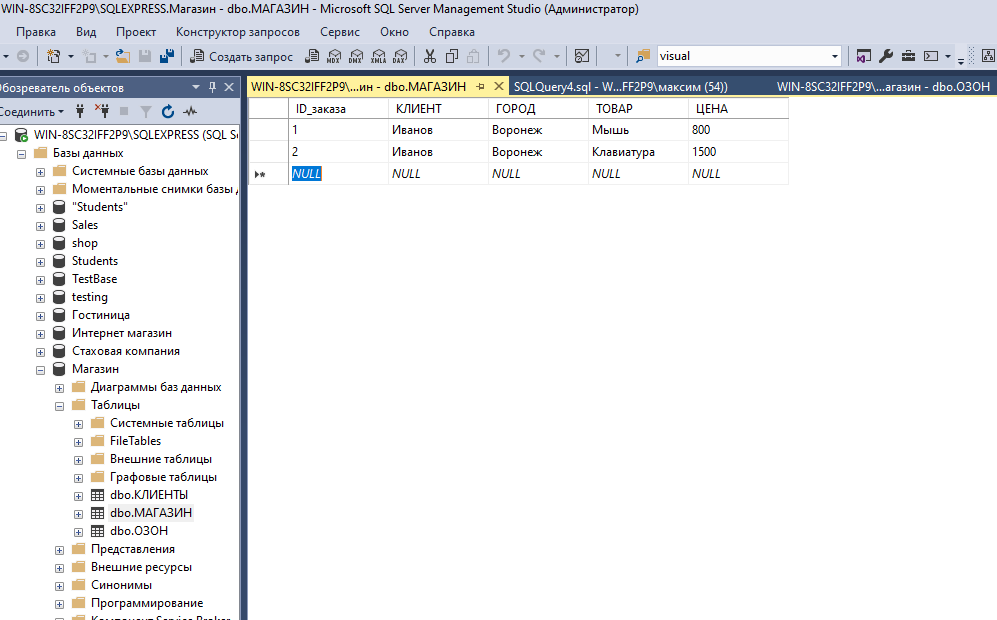Click the toolbox briefcase icon

coord(909,57)
